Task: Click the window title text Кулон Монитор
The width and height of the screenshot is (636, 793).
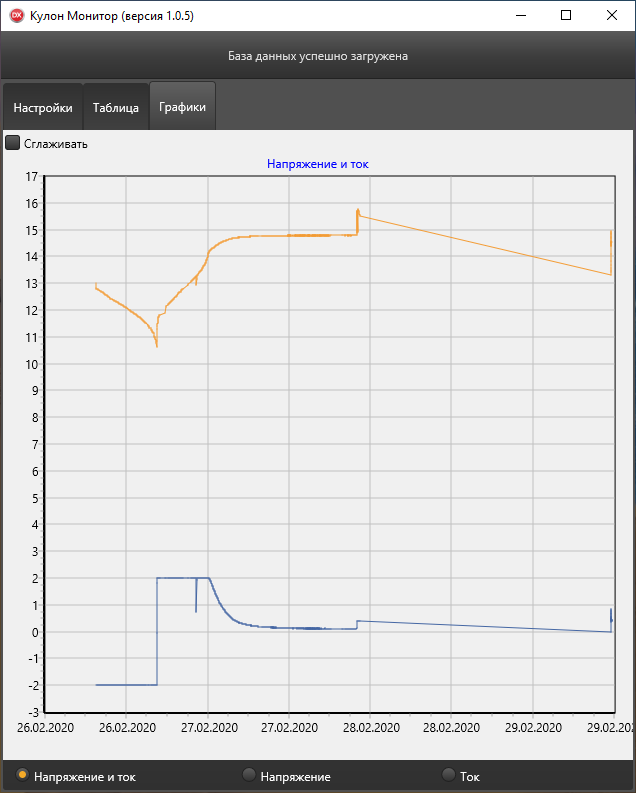Action: click(x=112, y=16)
